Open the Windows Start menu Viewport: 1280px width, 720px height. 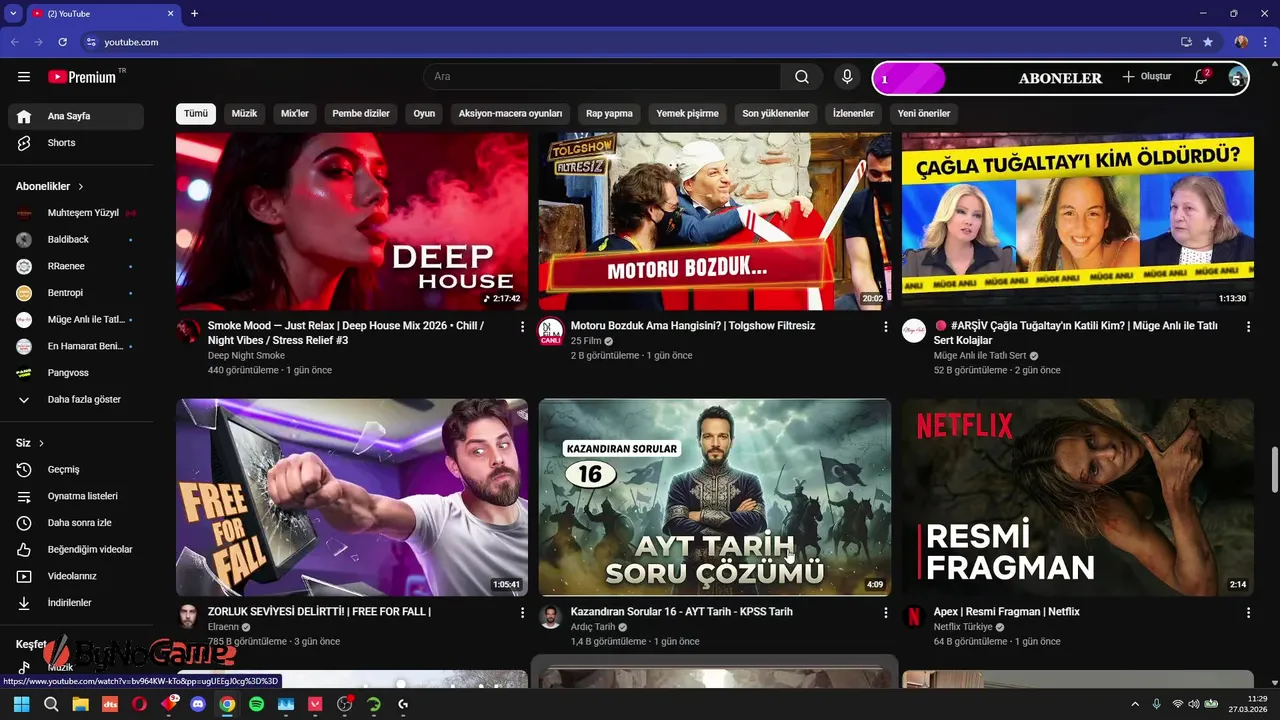(x=21, y=704)
